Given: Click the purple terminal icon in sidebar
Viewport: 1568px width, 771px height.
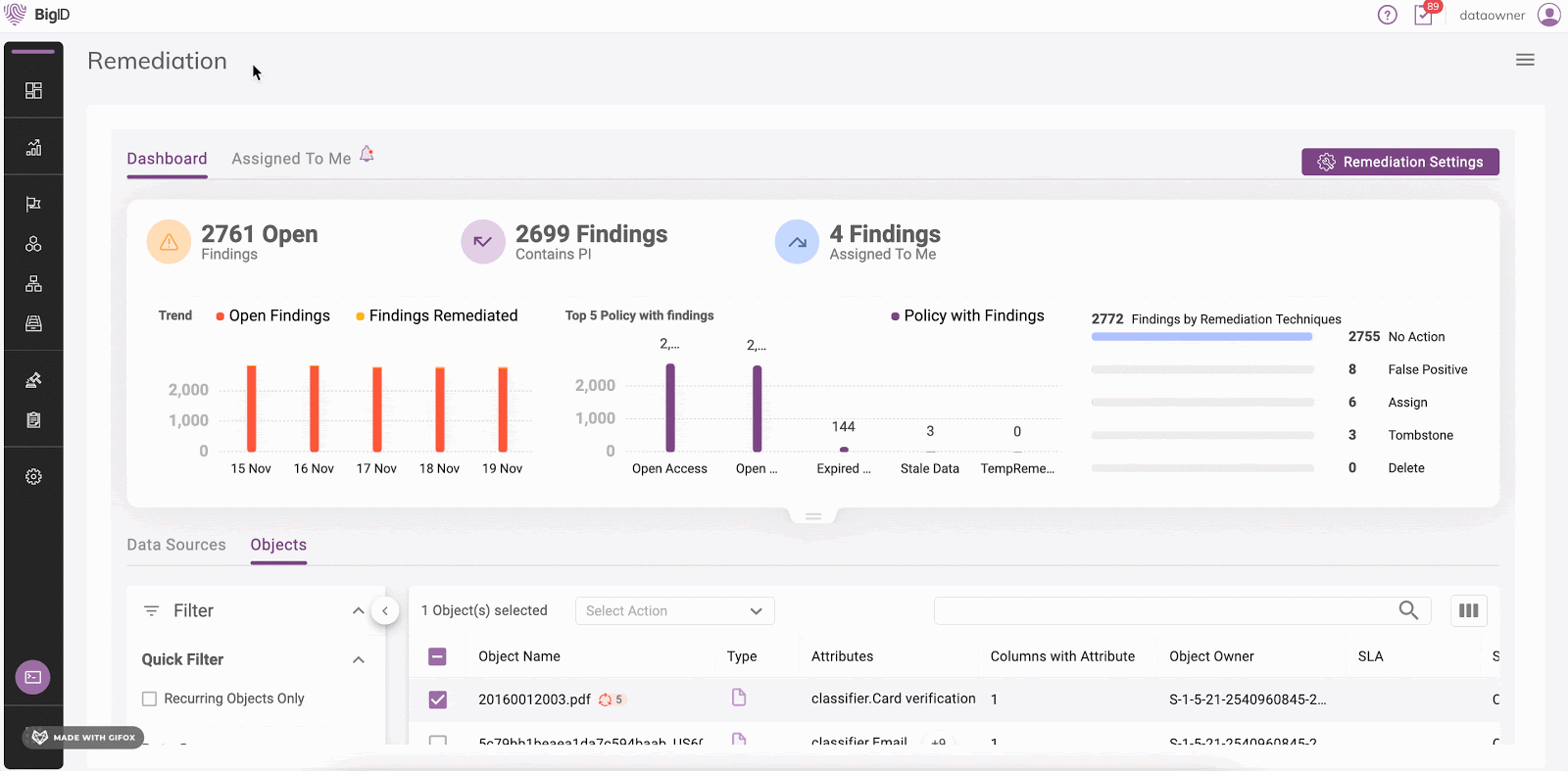Looking at the screenshot, I should [33, 677].
